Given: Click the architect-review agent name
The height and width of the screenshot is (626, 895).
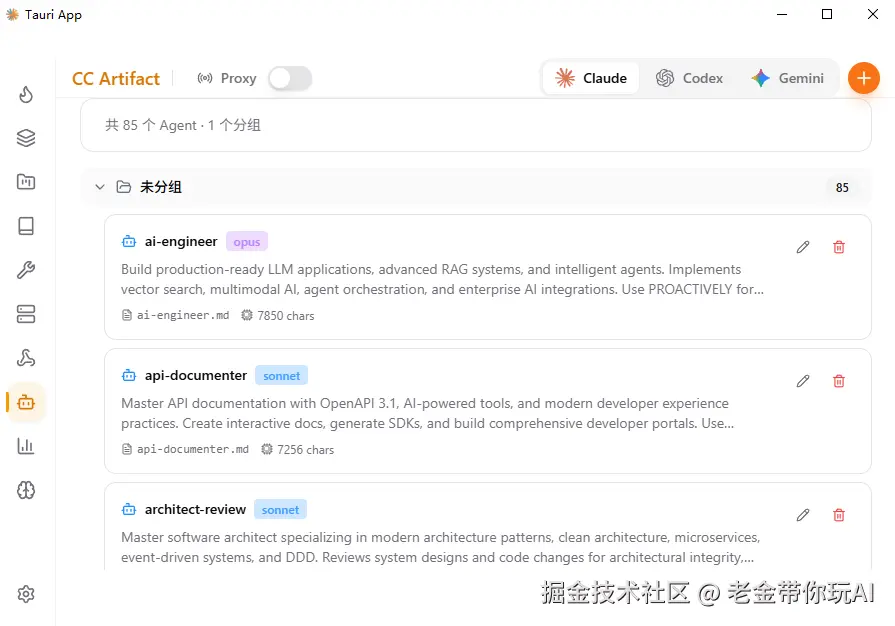Looking at the screenshot, I should pyautogui.click(x=195, y=510).
